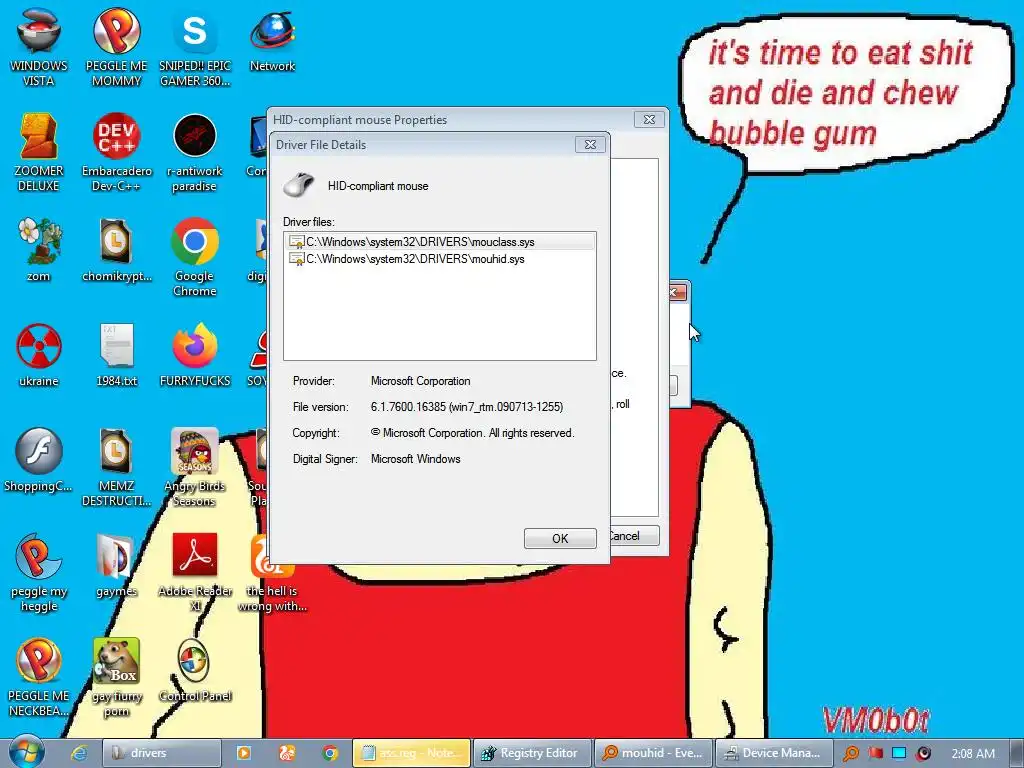Select the mouclass.sys driver file row
1024x768 pixels.
click(x=440, y=242)
